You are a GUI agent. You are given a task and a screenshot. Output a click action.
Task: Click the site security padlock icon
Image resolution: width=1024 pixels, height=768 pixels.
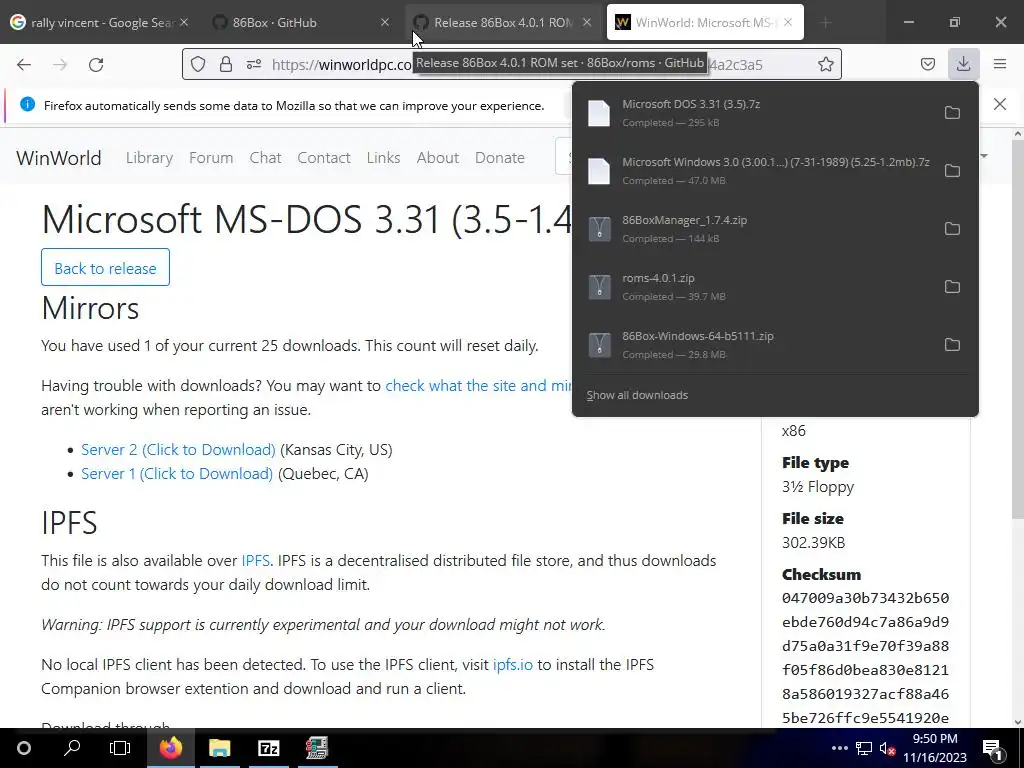pyautogui.click(x=226, y=64)
